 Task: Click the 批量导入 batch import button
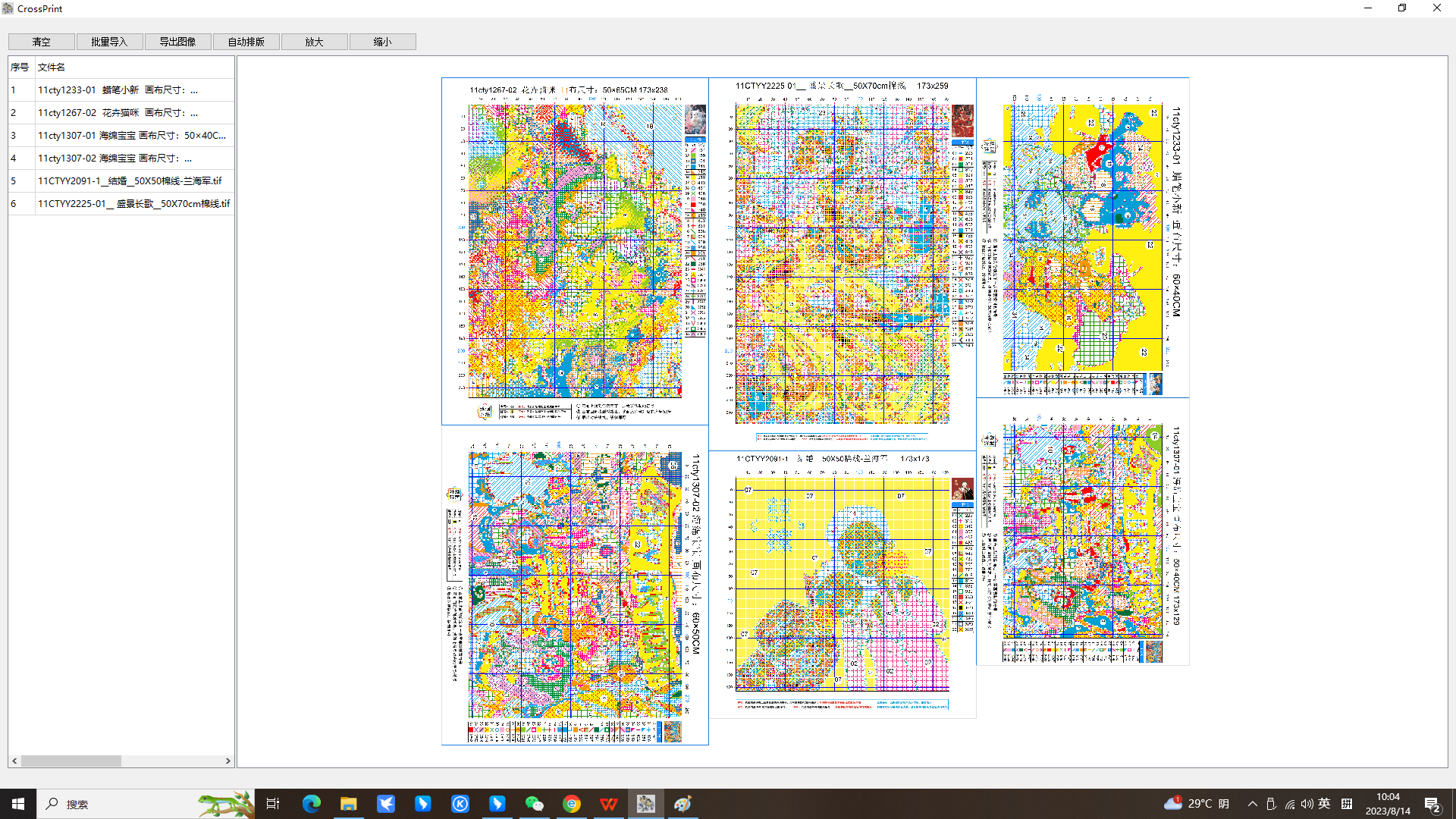[x=109, y=42]
